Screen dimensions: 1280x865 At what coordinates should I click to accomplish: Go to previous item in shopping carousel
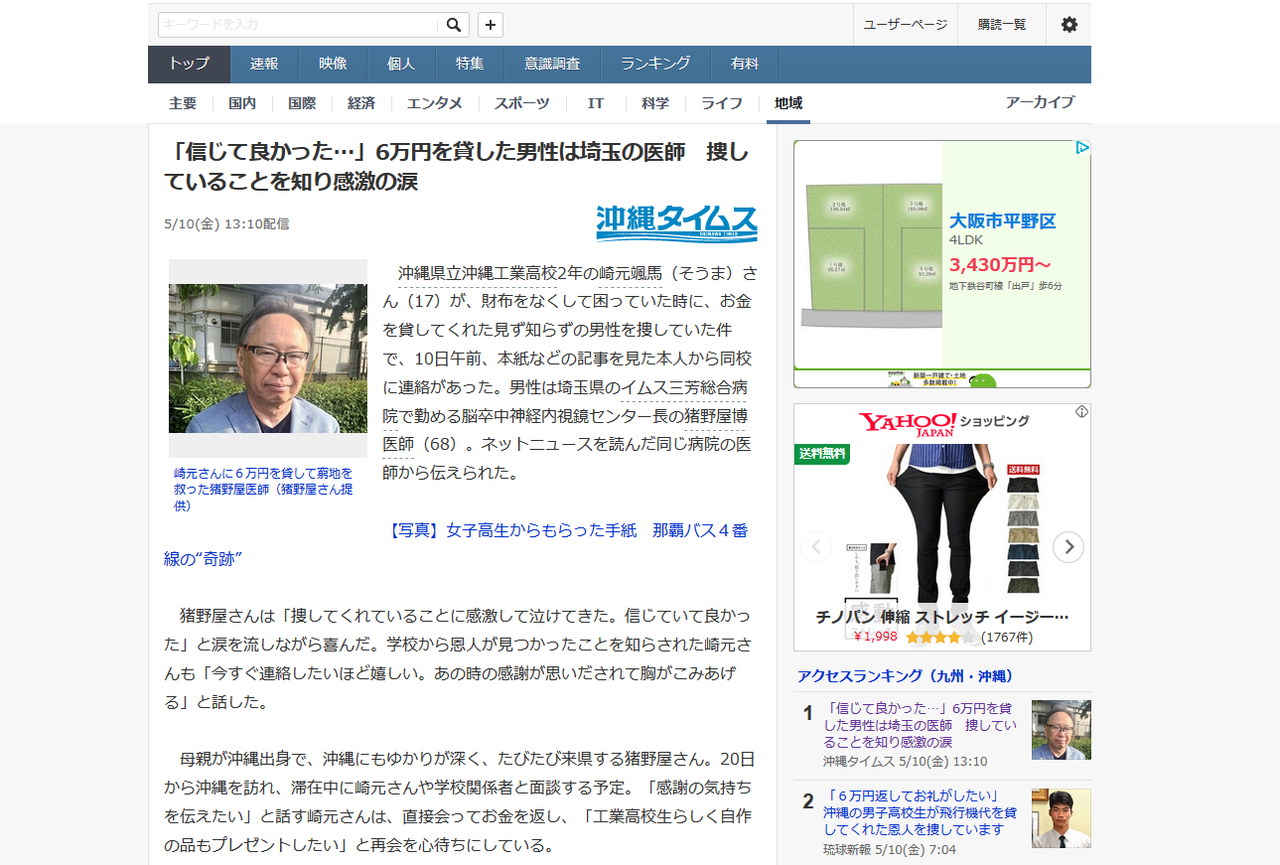(816, 547)
